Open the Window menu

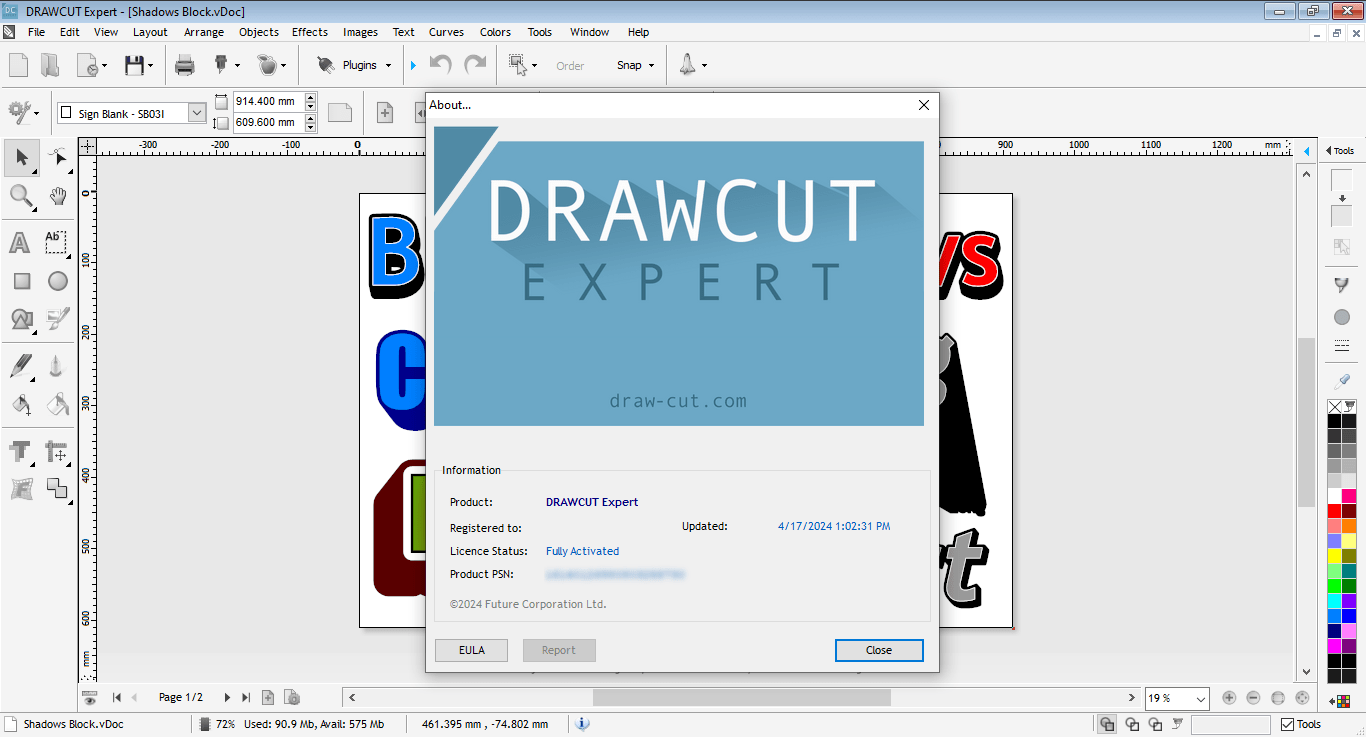[589, 32]
